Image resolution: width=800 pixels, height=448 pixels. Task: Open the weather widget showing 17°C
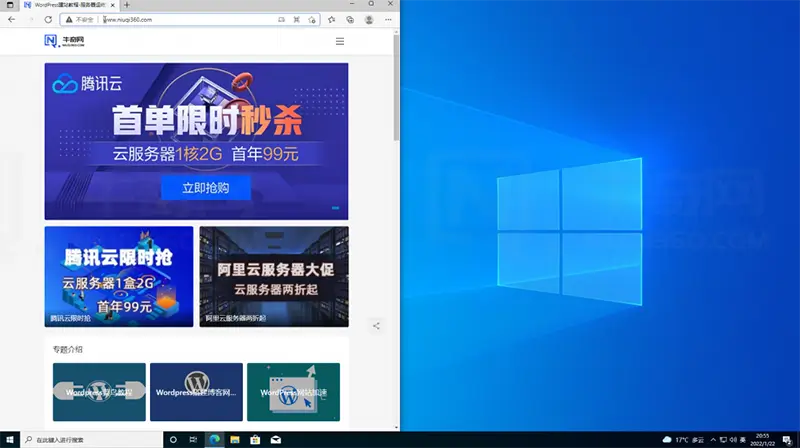[683, 439]
